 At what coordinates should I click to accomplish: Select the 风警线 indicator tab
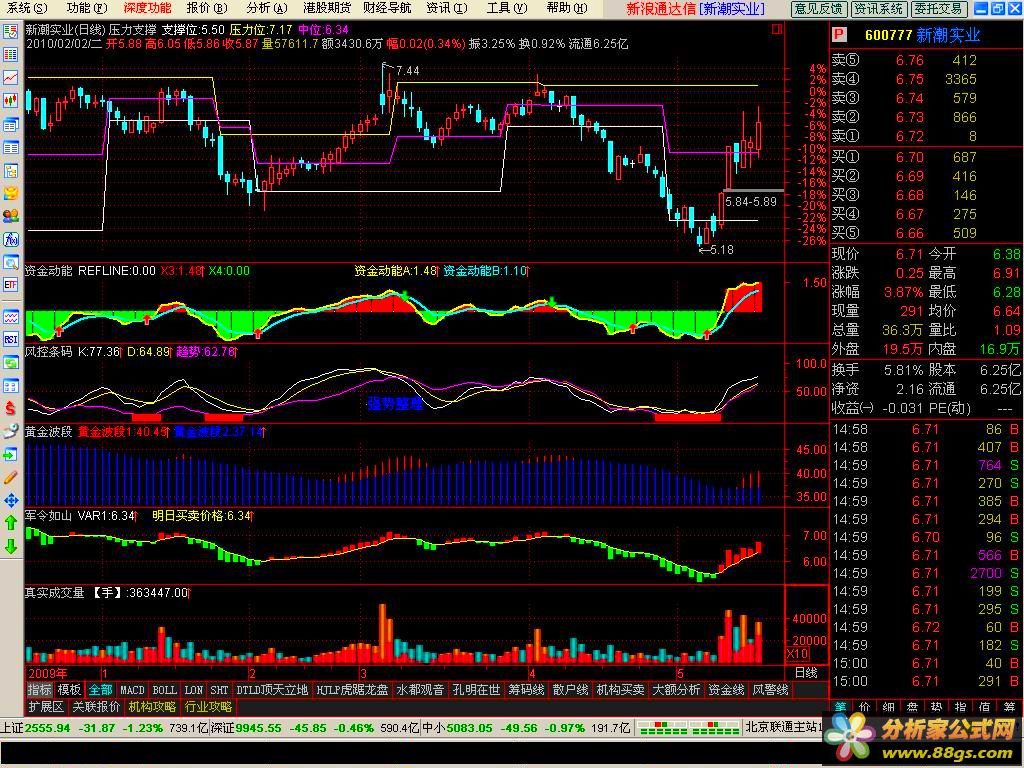click(x=771, y=690)
